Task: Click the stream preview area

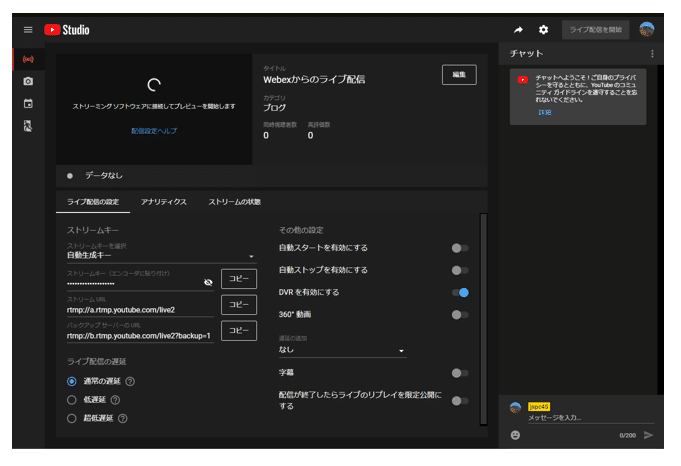Action: (154, 109)
